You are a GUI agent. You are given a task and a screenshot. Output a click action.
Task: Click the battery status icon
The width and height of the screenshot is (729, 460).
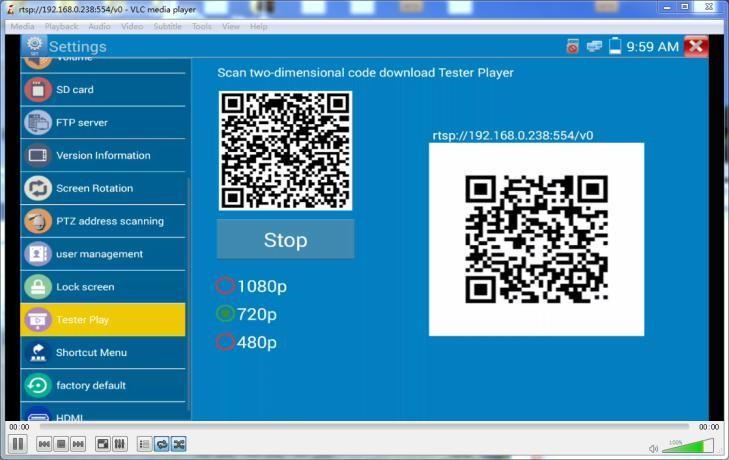(615, 46)
